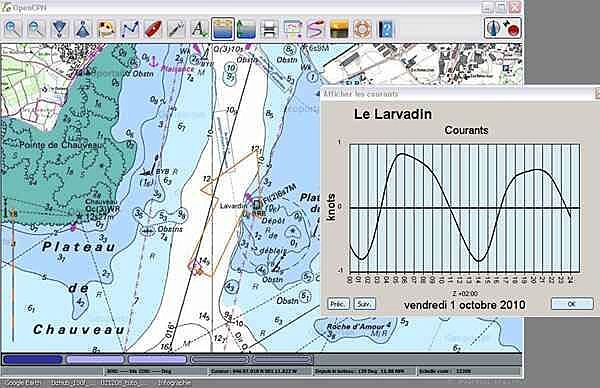Image resolution: width=600 pixels, height=388 pixels.
Task: Start creating a route with zigzag icon
Action: pos(129,29)
